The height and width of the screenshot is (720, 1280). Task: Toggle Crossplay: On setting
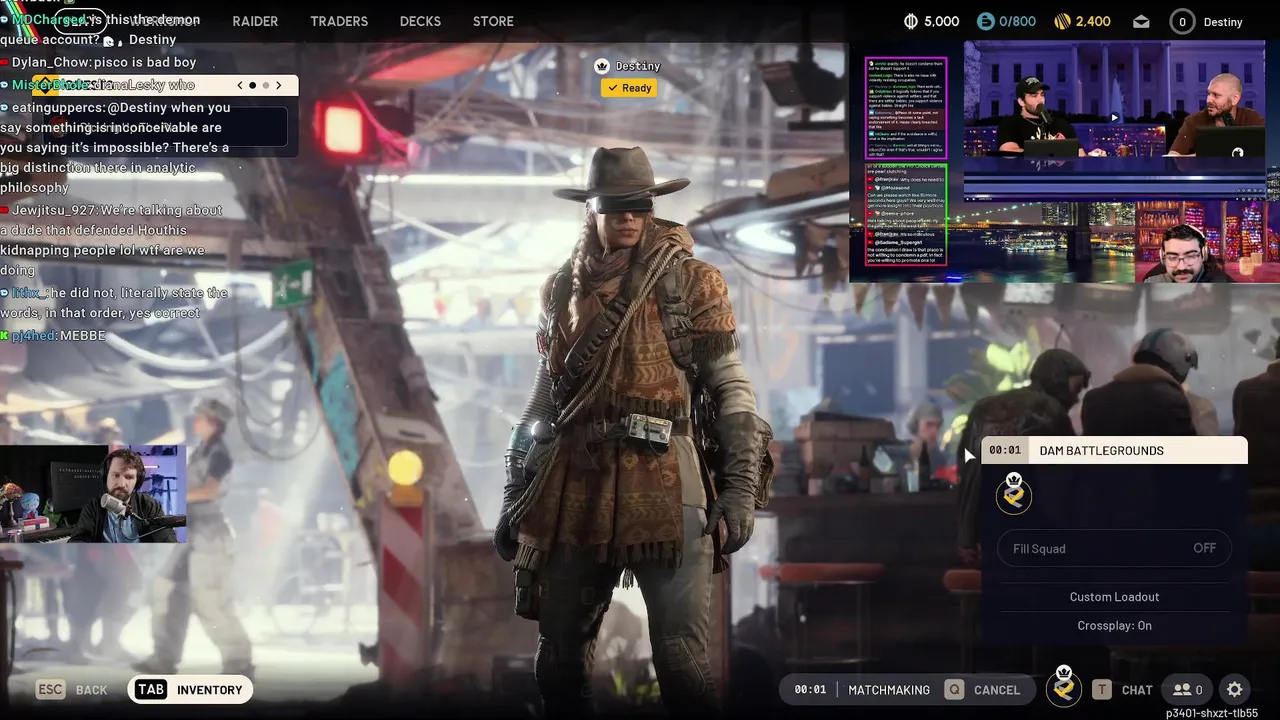(x=1114, y=625)
